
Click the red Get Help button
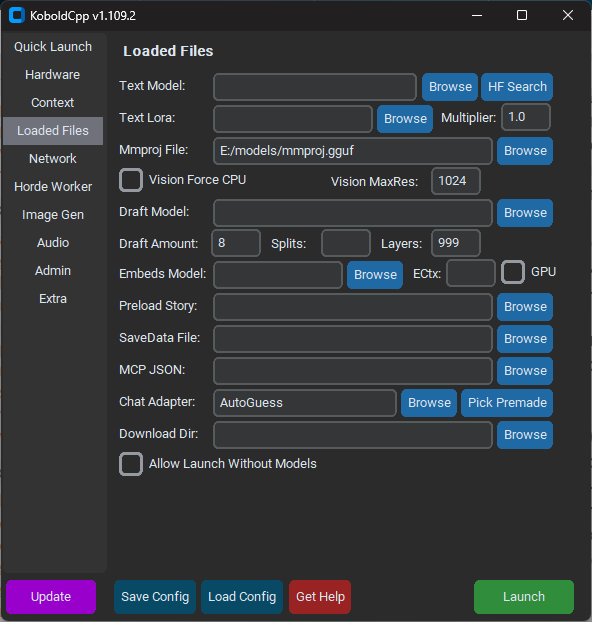320,597
